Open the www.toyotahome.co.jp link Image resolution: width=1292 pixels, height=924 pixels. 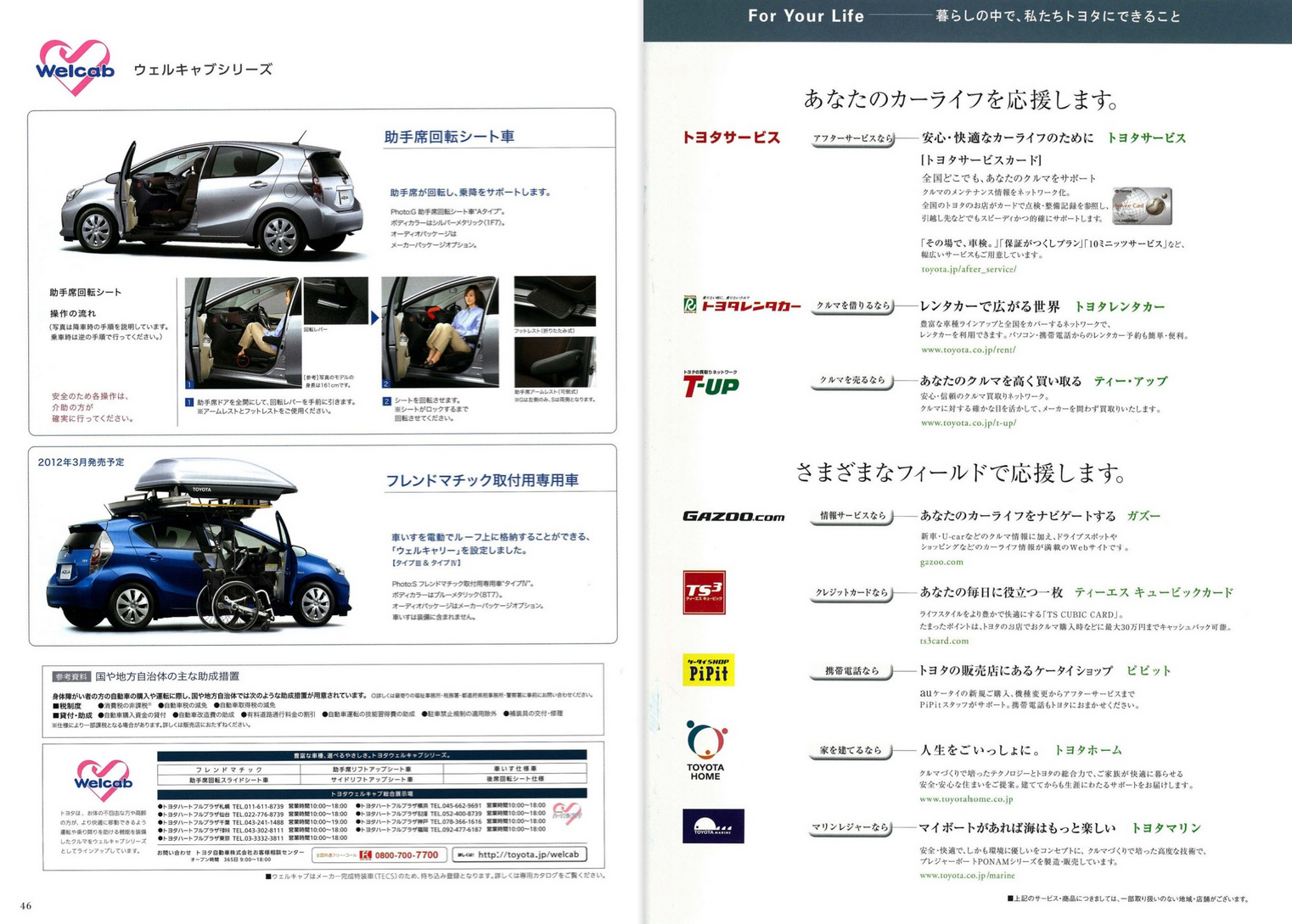[966, 798]
